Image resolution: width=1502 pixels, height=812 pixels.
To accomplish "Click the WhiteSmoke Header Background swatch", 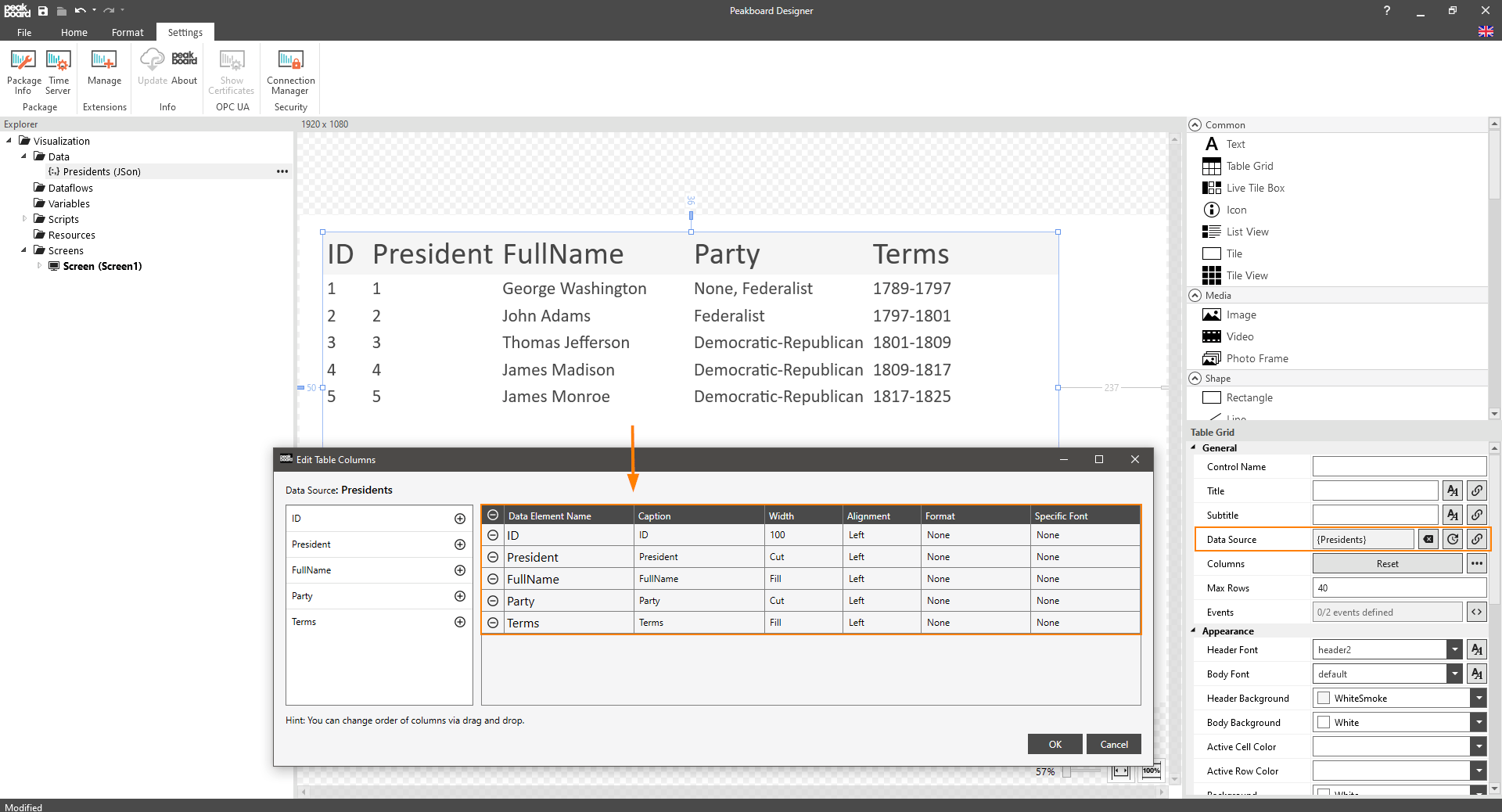I will 1324,698.
